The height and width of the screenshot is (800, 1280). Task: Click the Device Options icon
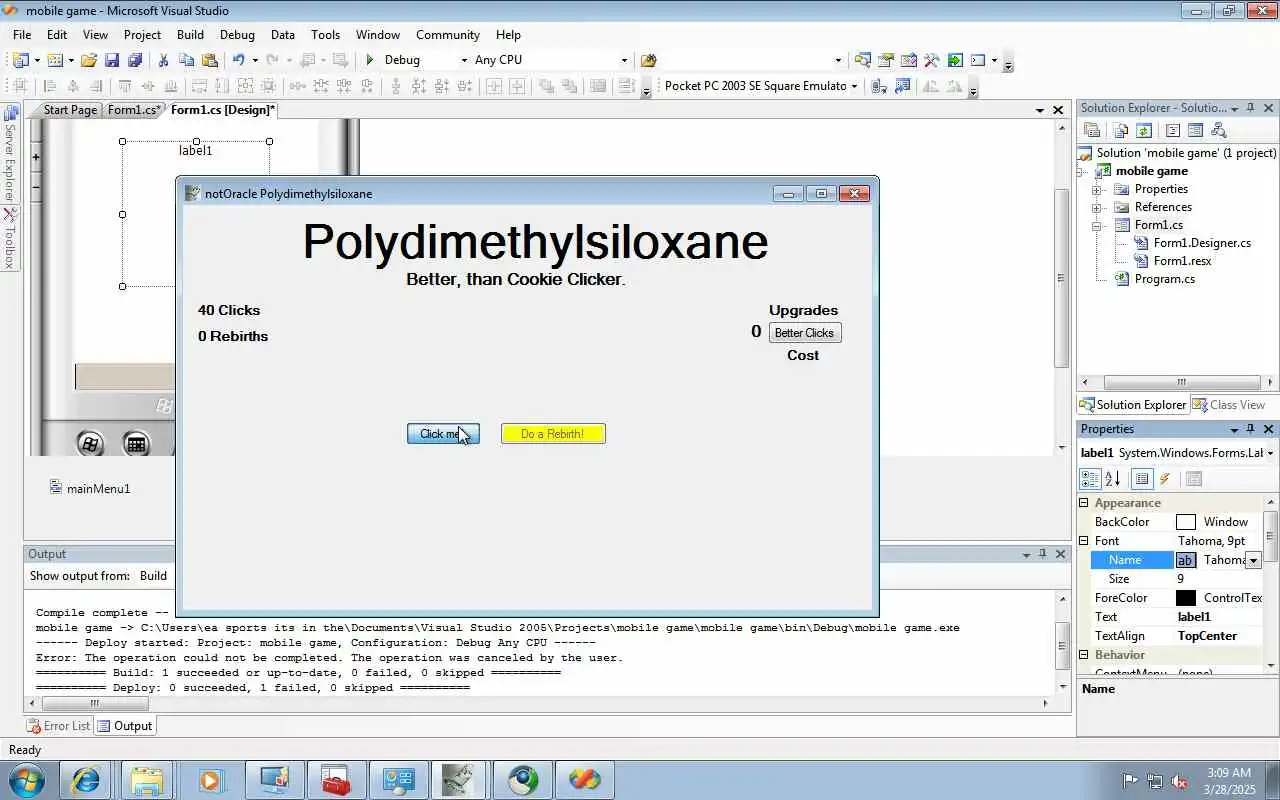point(903,86)
